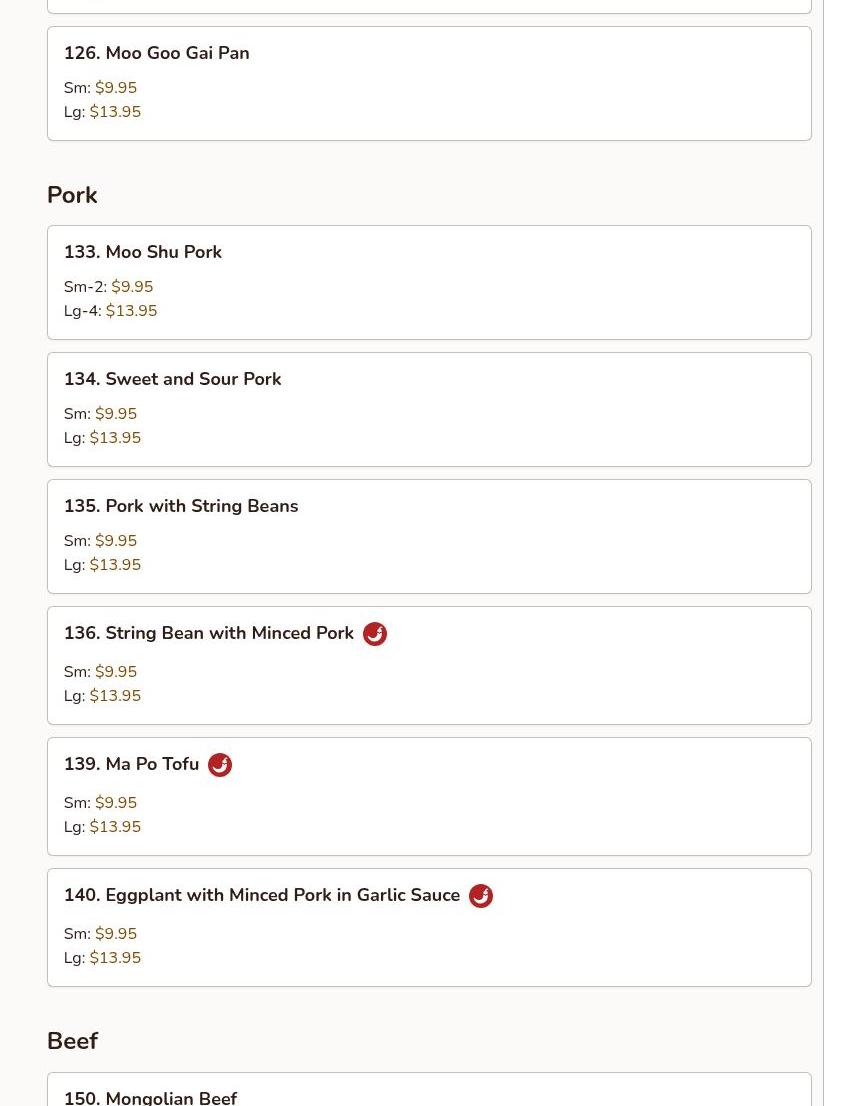The width and height of the screenshot is (844, 1106).
Task: Click the Beef section heading
Action: tap(72, 1041)
